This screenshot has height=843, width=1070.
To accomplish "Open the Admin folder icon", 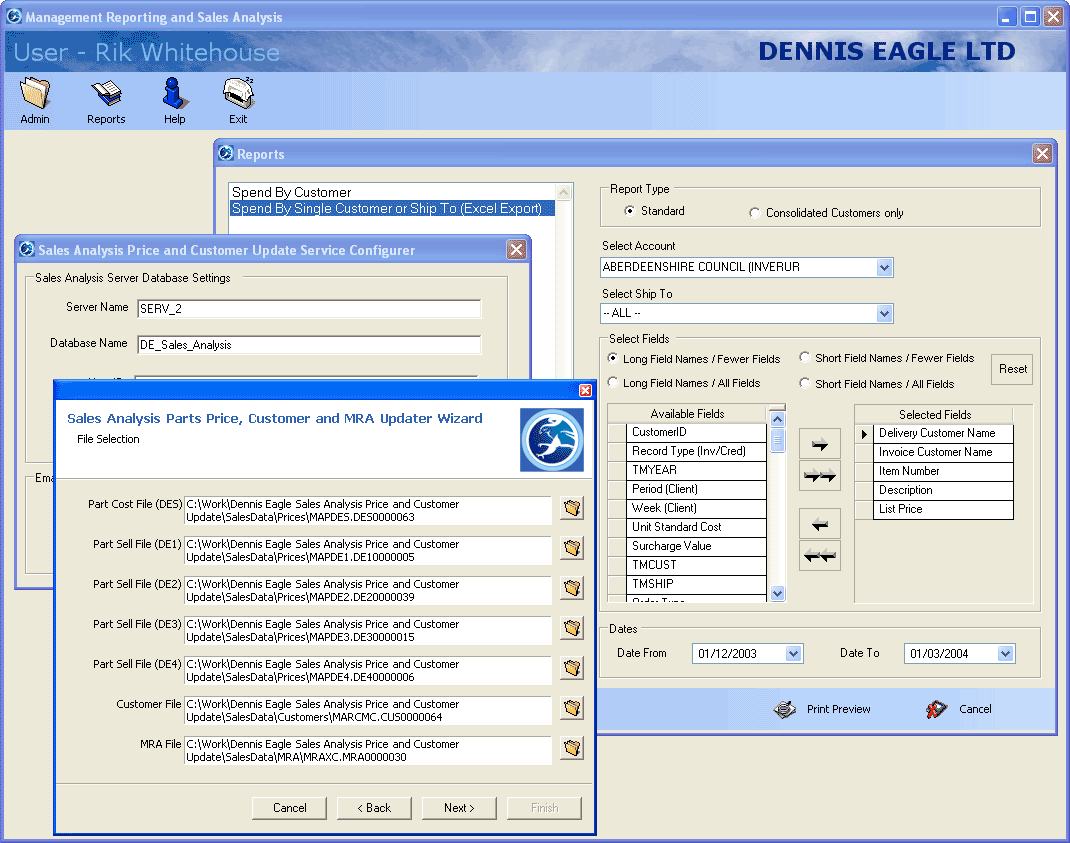I will 35,93.
